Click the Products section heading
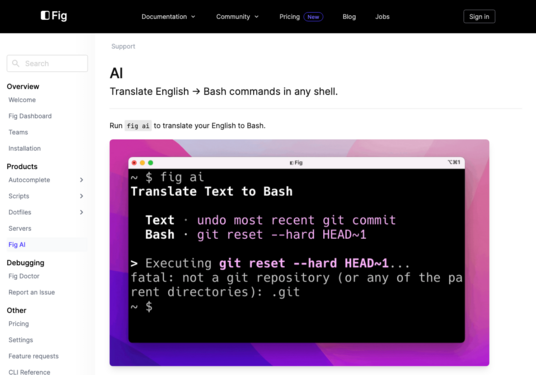The height and width of the screenshot is (375, 536). (x=22, y=166)
